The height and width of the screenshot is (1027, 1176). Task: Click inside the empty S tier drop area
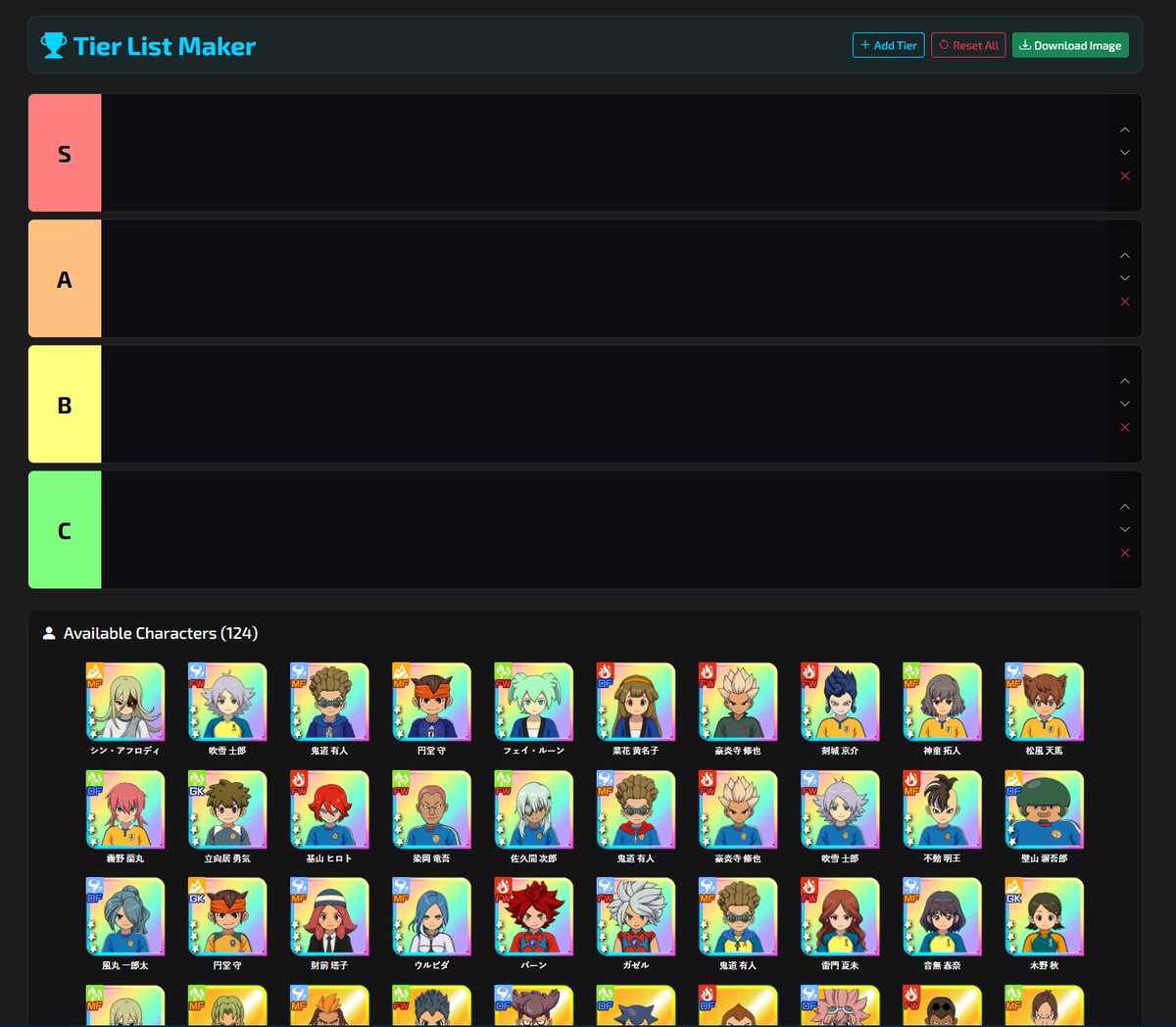[x=605, y=153]
